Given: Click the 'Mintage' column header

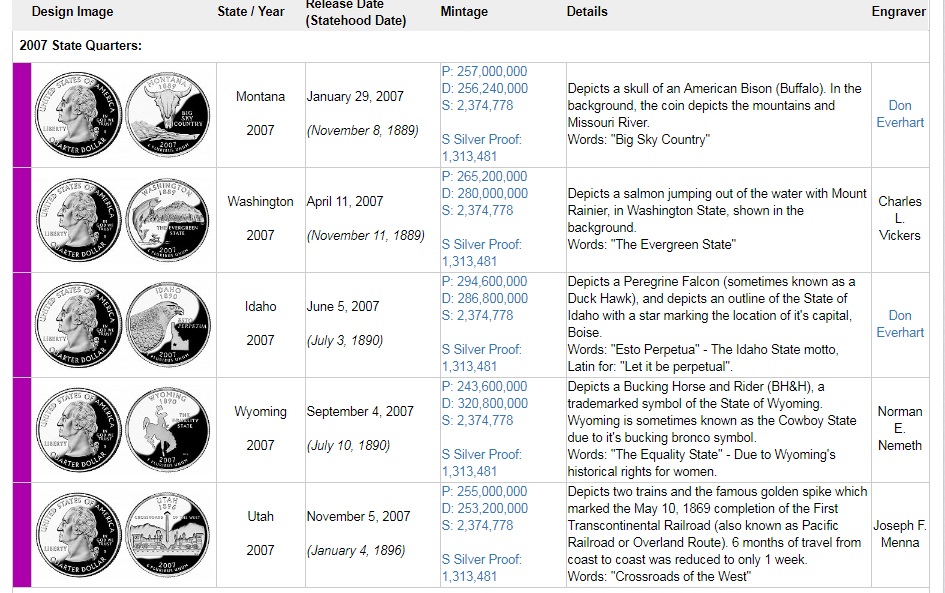Looking at the screenshot, I should (x=464, y=11).
